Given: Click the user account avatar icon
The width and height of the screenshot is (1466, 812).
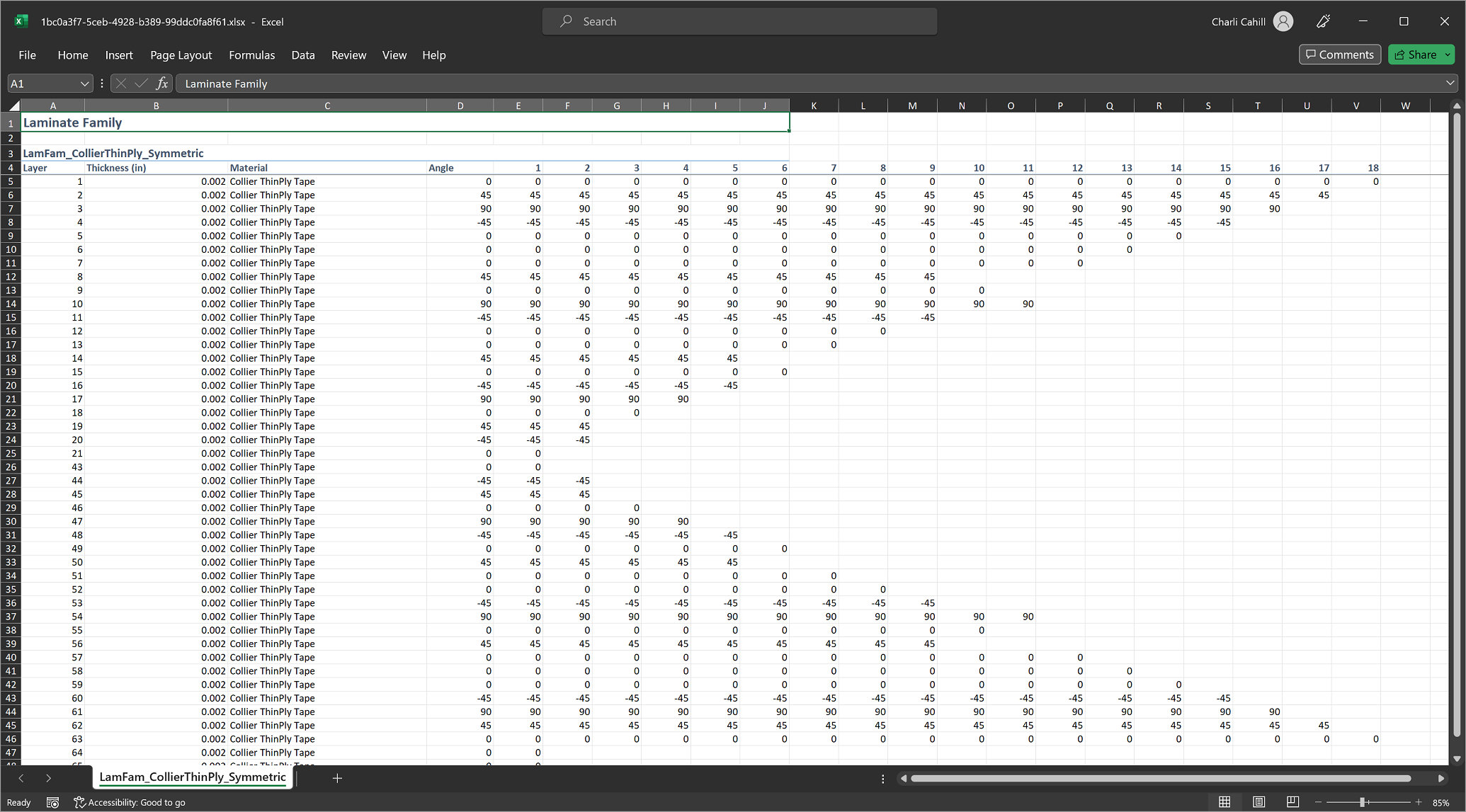Looking at the screenshot, I should pyautogui.click(x=1283, y=21).
